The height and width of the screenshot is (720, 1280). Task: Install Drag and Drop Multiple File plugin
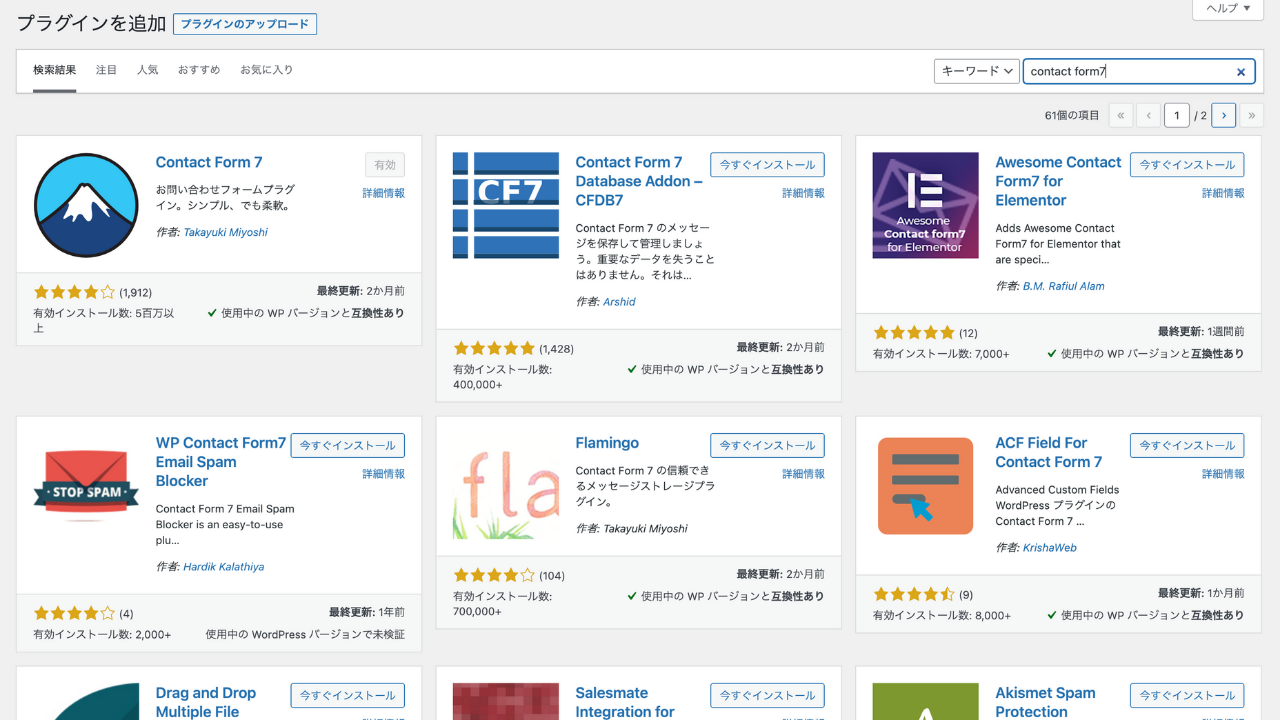tap(347, 696)
